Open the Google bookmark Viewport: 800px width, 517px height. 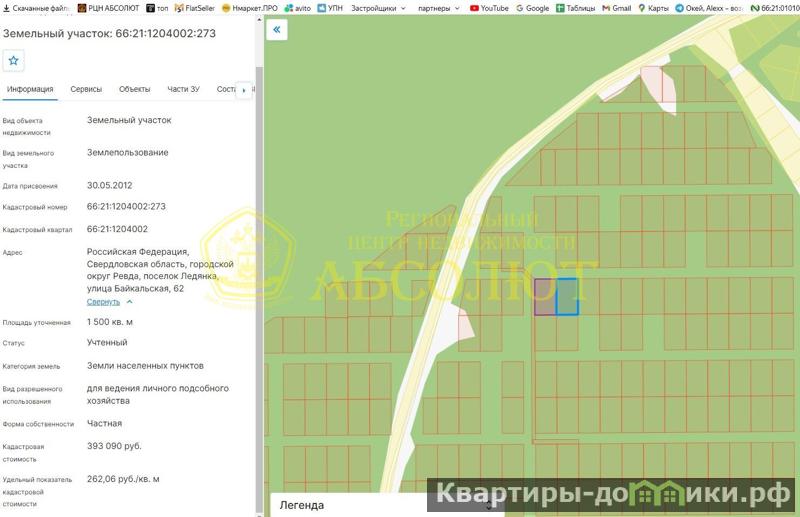(532, 8)
